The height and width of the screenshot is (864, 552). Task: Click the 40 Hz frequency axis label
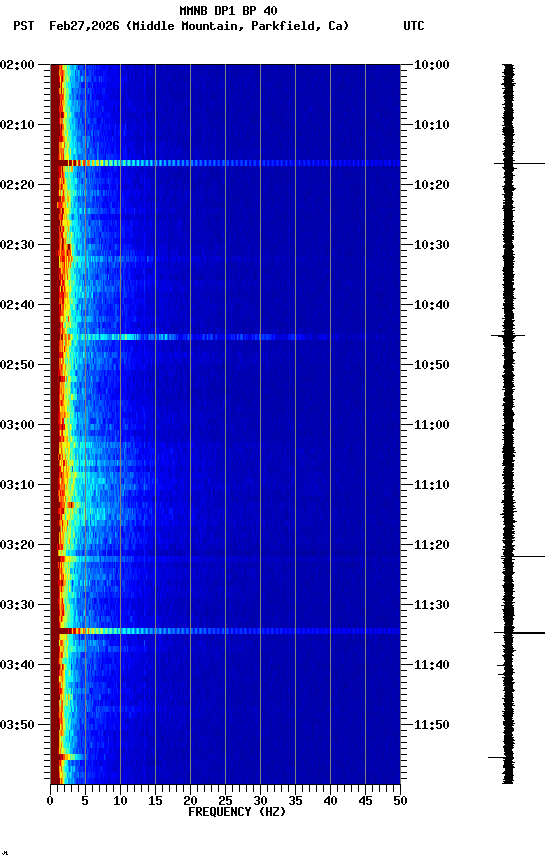[x=330, y=801]
